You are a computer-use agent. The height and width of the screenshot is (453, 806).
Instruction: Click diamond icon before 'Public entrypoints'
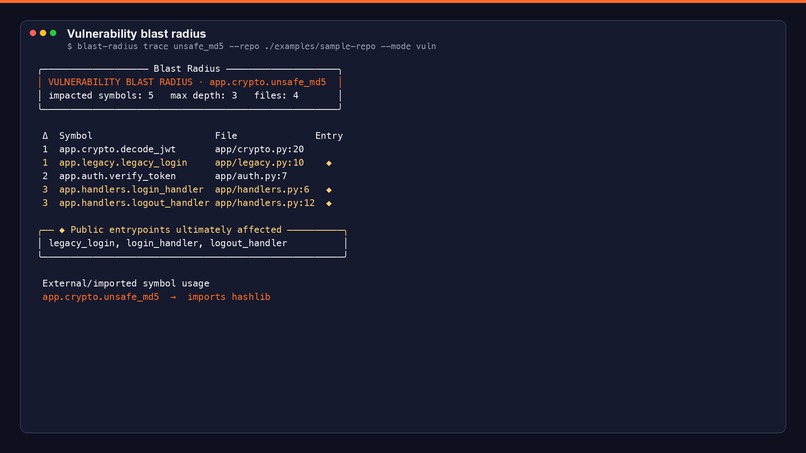click(62, 230)
